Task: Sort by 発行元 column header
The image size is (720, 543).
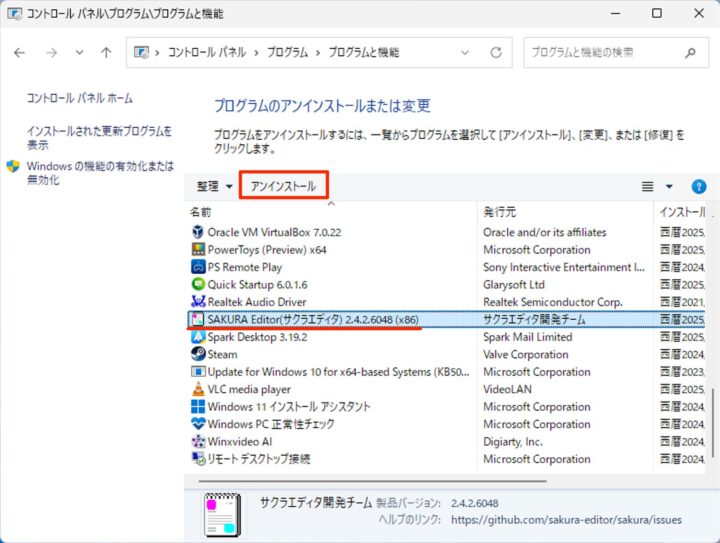Action: point(565,212)
